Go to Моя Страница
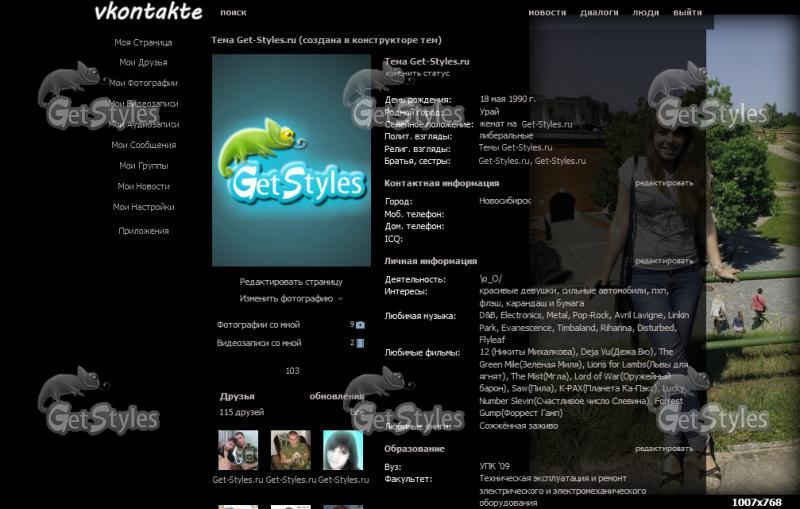 tap(143, 42)
